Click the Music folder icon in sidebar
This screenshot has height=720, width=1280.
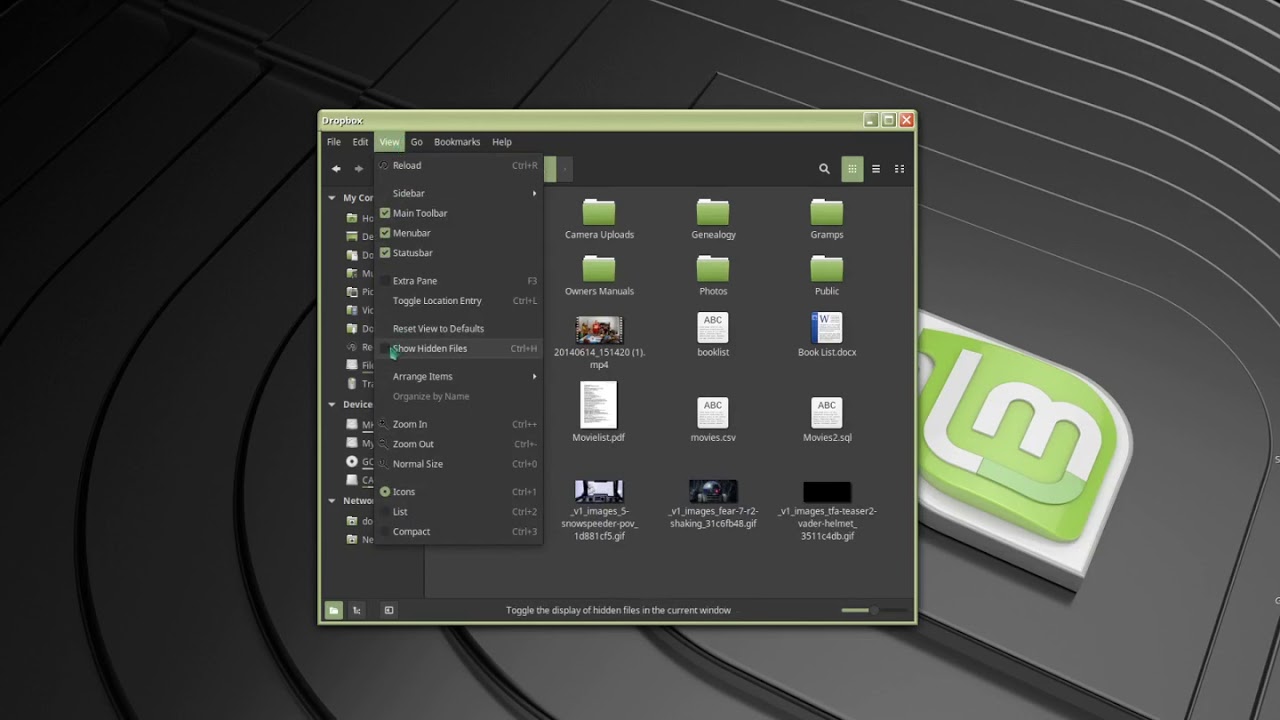(x=352, y=273)
